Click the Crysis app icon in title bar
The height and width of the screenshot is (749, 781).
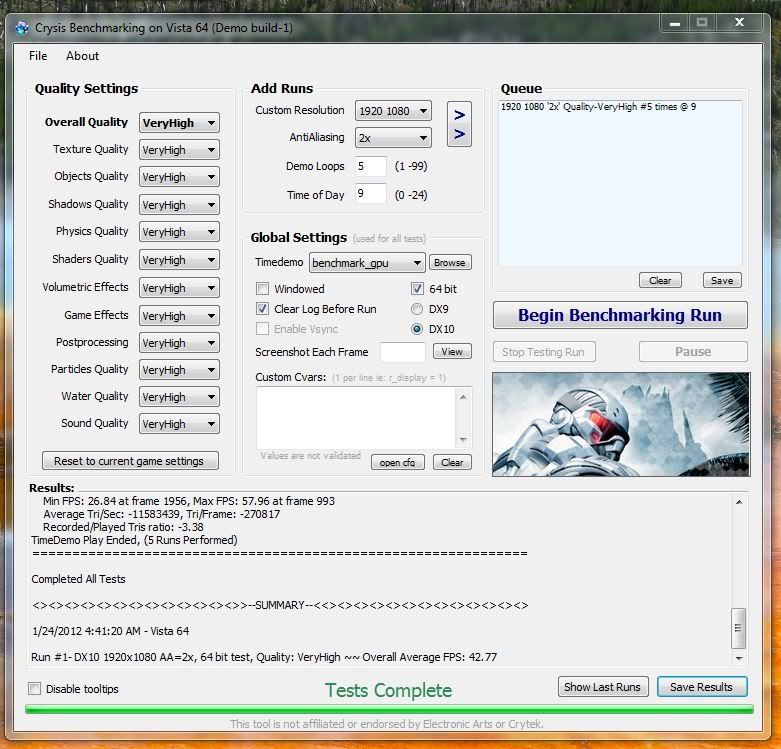[21, 28]
